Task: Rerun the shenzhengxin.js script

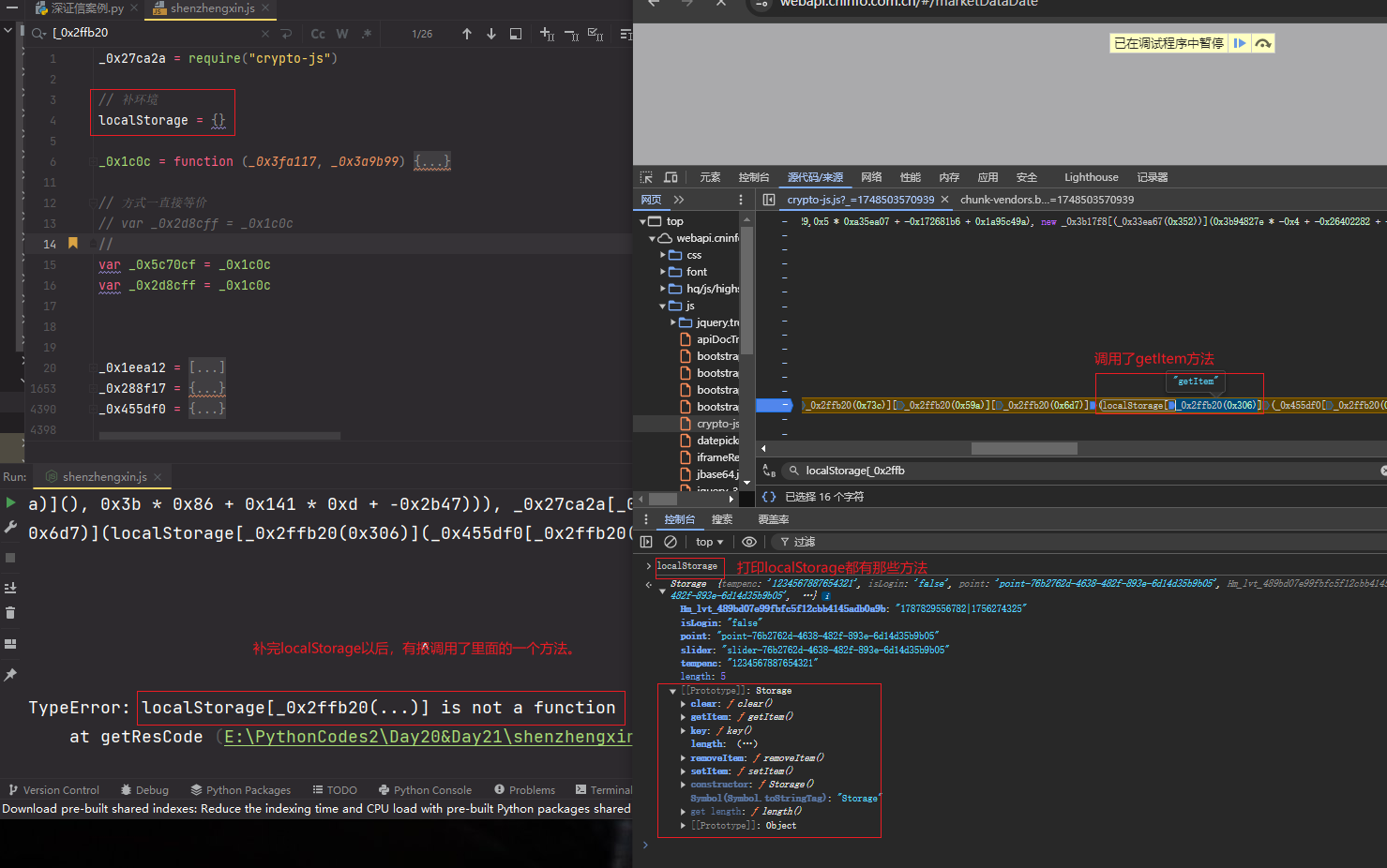Action: pyautogui.click(x=10, y=503)
